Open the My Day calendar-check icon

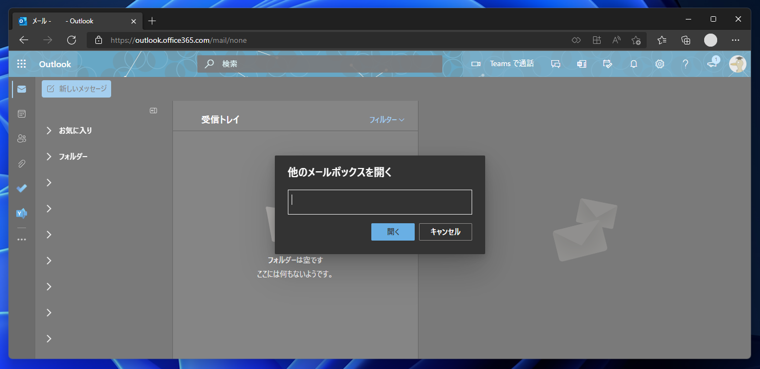607,64
